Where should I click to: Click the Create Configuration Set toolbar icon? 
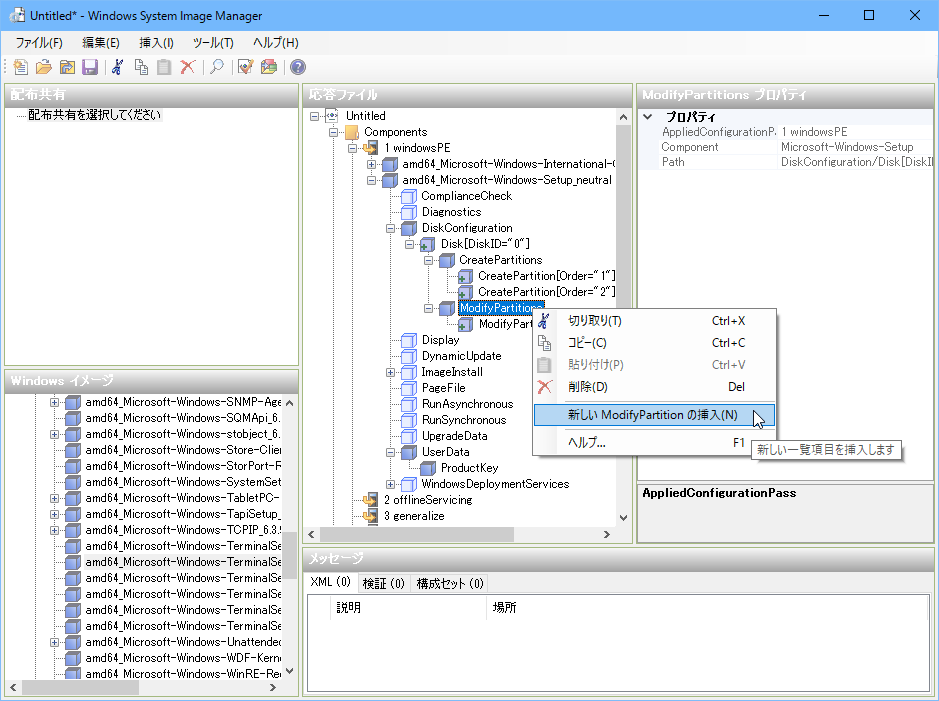[x=269, y=67]
